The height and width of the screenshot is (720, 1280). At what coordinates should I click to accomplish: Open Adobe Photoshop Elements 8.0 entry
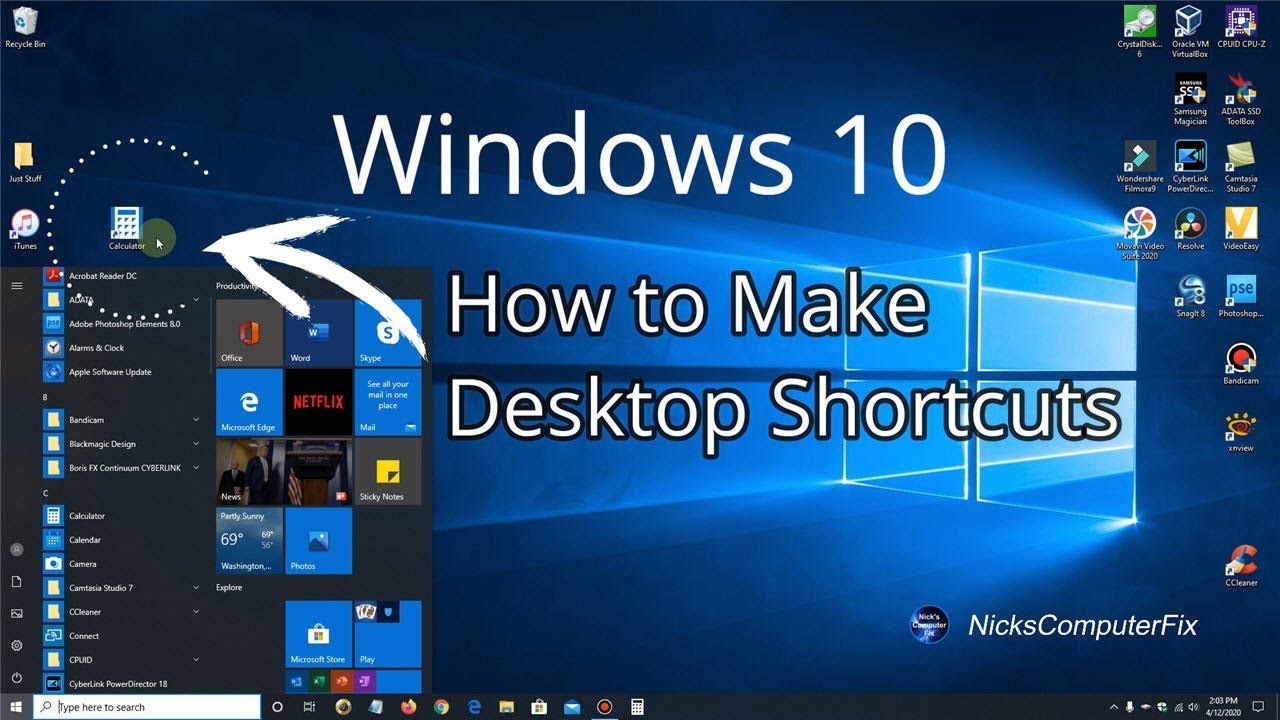click(124, 323)
